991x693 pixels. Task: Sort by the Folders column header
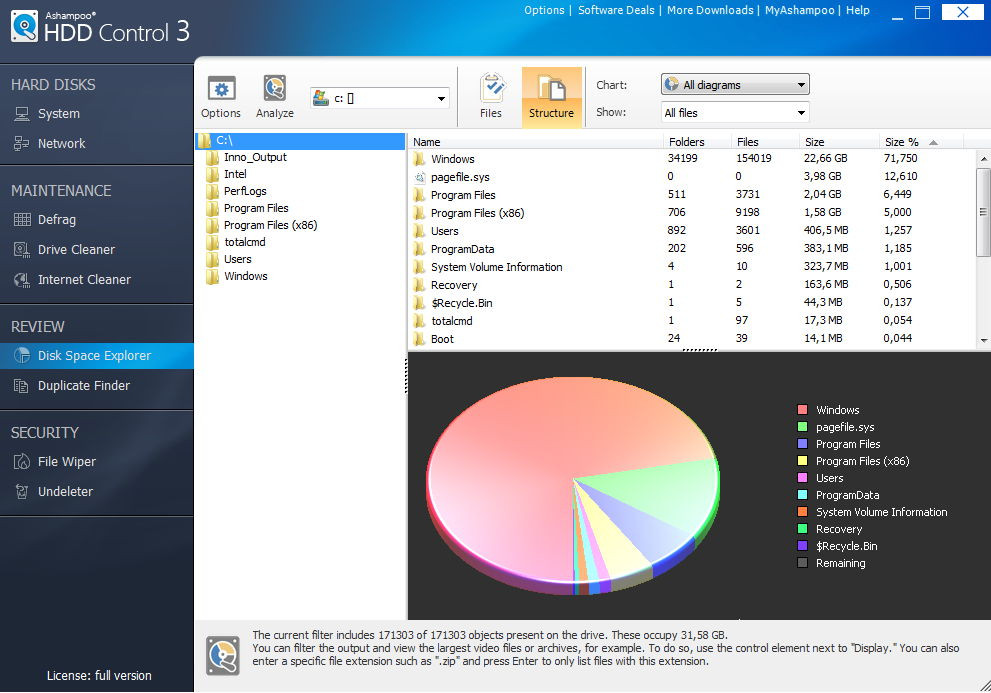[696, 142]
